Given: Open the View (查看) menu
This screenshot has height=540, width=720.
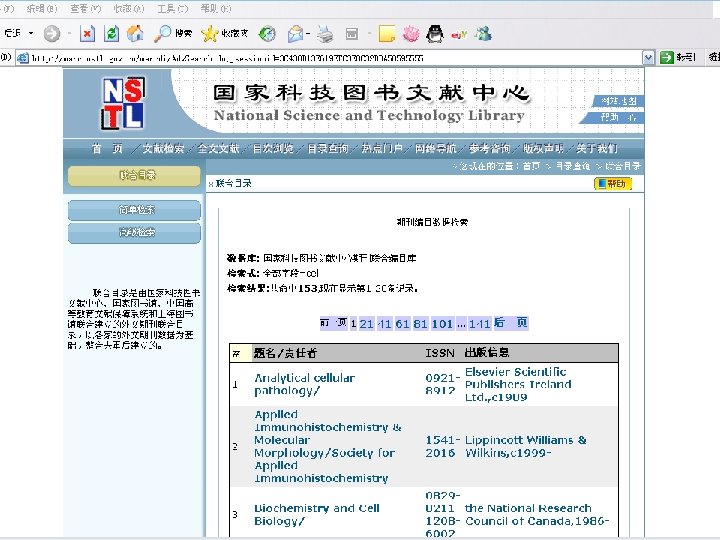Looking at the screenshot, I should coord(85,8).
